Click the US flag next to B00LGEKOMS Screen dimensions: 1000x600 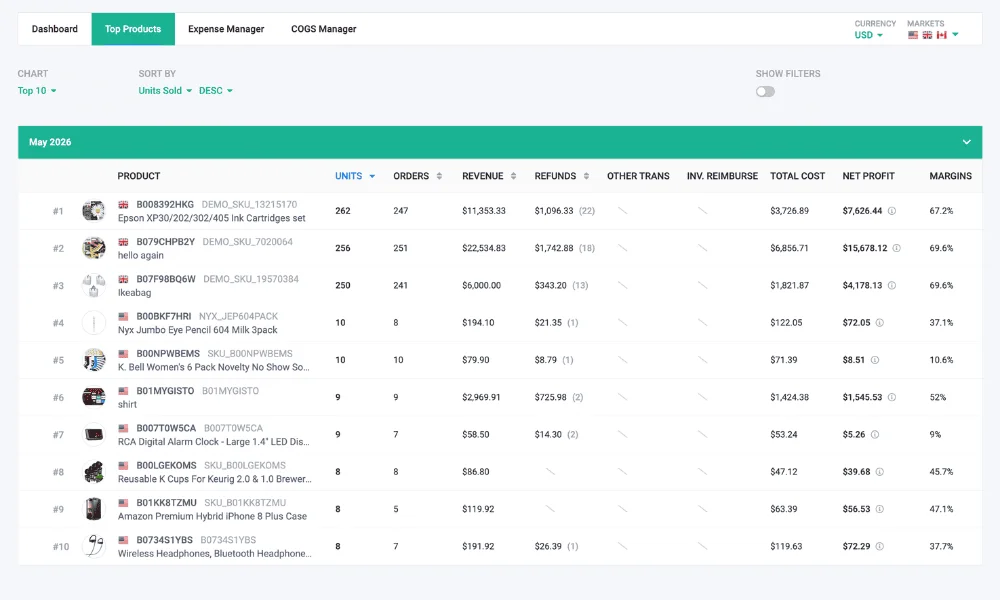click(123, 465)
